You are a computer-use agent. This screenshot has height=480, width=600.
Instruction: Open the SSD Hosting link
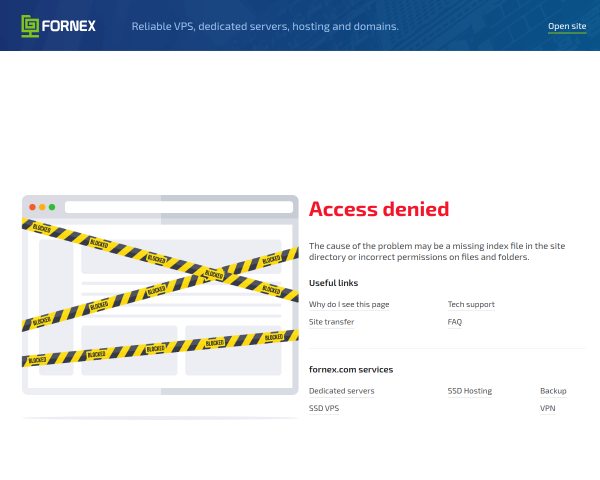coord(470,391)
